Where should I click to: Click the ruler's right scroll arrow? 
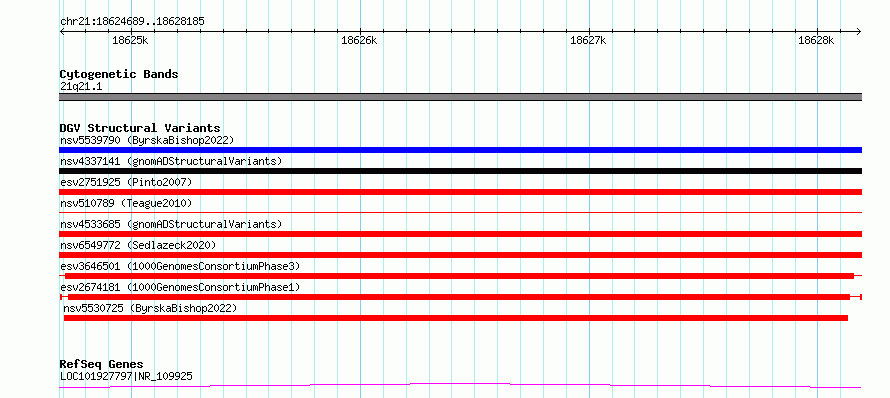click(858, 31)
